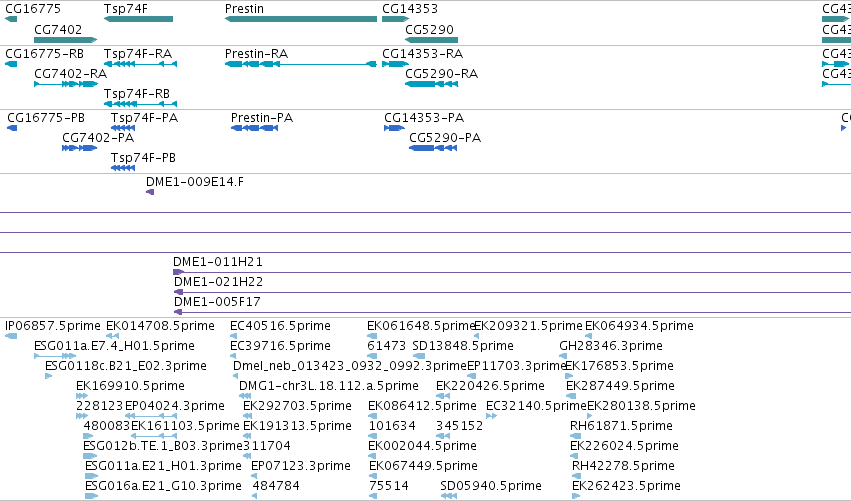Open protein Prestin-PA label
Viewport: 851px width, 501px height.
point(262,118)
